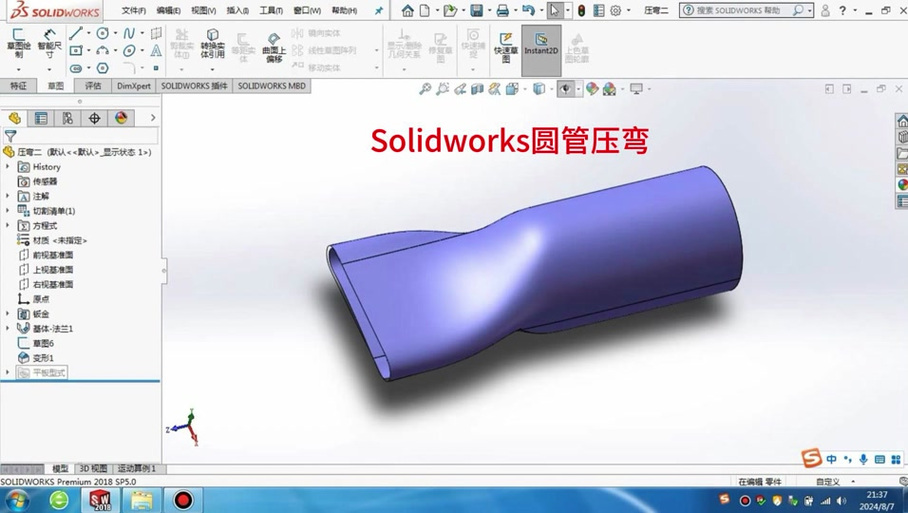Toggle Hide/Show Items eye button
Image resolution: width=908 pixels, height=513 pixels.
pyautogui.click(x=565, y=89)
